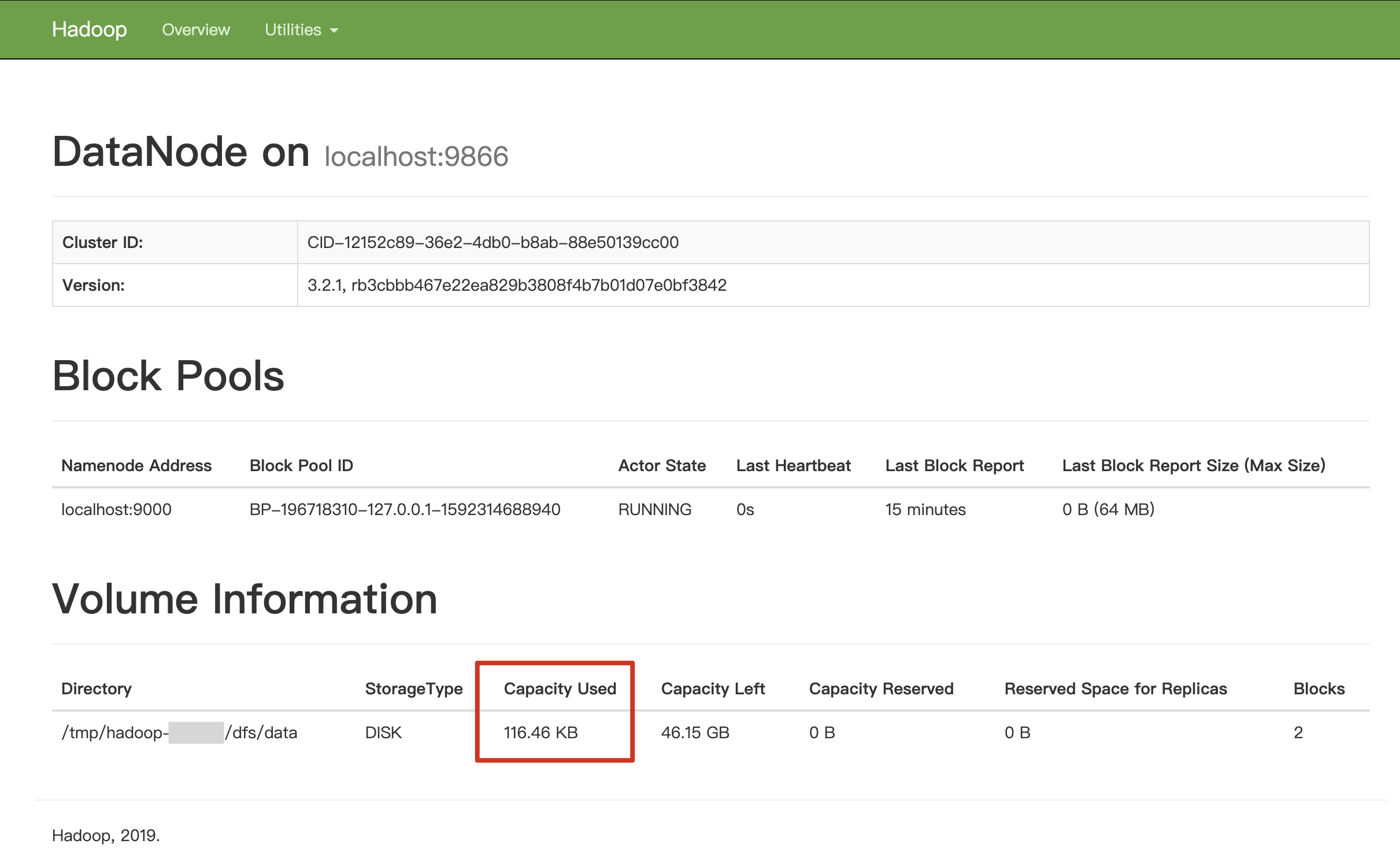Click the Namenode Address column header

click(x=136, y=465)
